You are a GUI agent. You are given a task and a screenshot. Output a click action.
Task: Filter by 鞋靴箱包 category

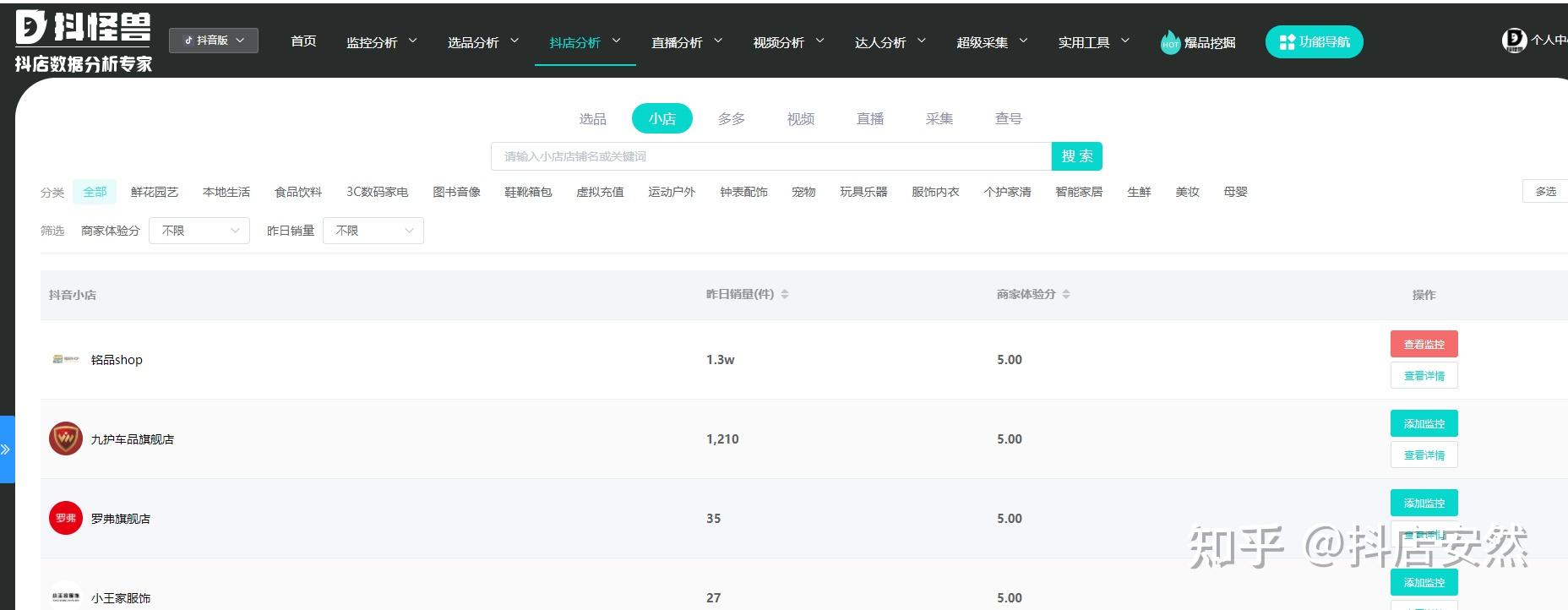click(x=528, y=192)
